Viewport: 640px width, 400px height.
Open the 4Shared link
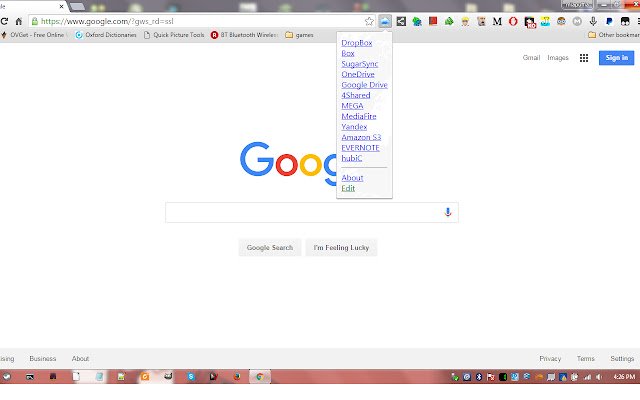[x=356, y=95]
